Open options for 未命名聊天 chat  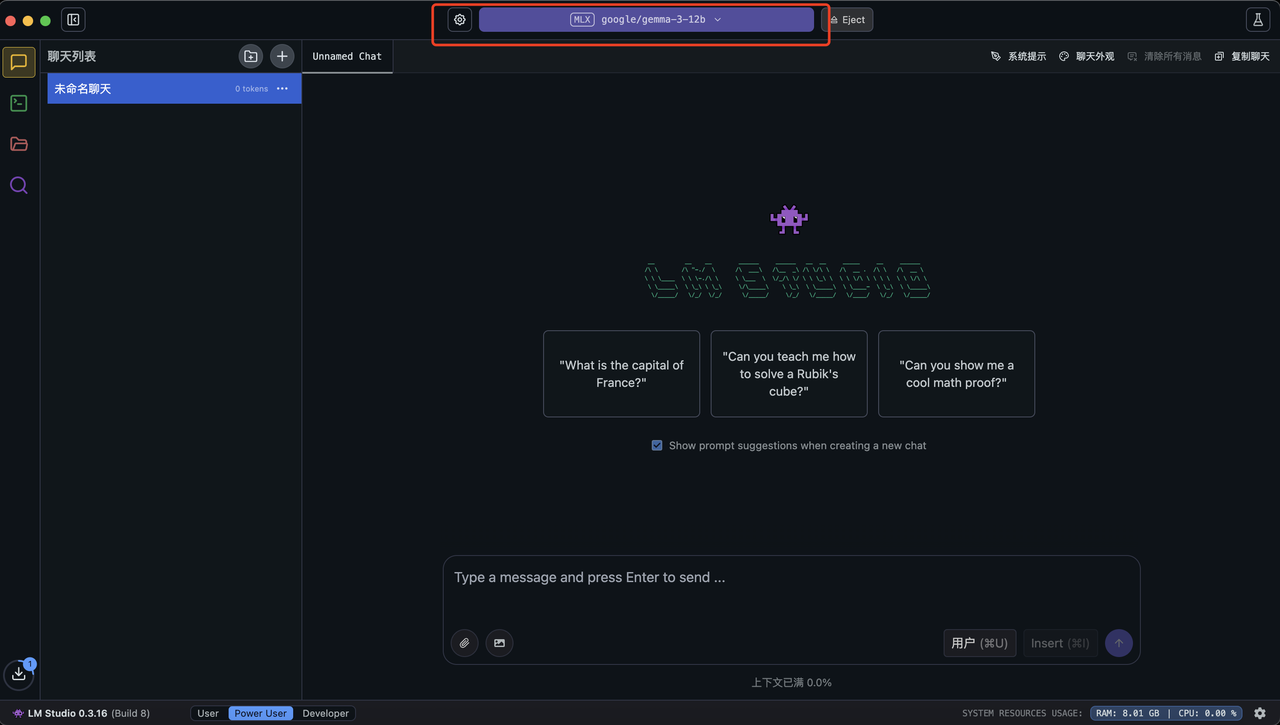tap(282, 89)
